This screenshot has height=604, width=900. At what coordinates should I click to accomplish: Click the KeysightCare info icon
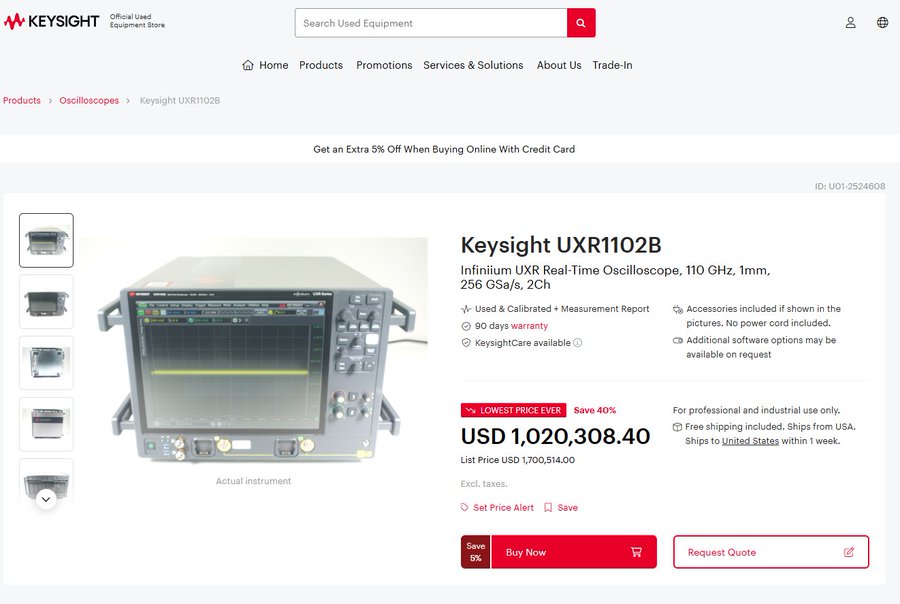(578, 343)
